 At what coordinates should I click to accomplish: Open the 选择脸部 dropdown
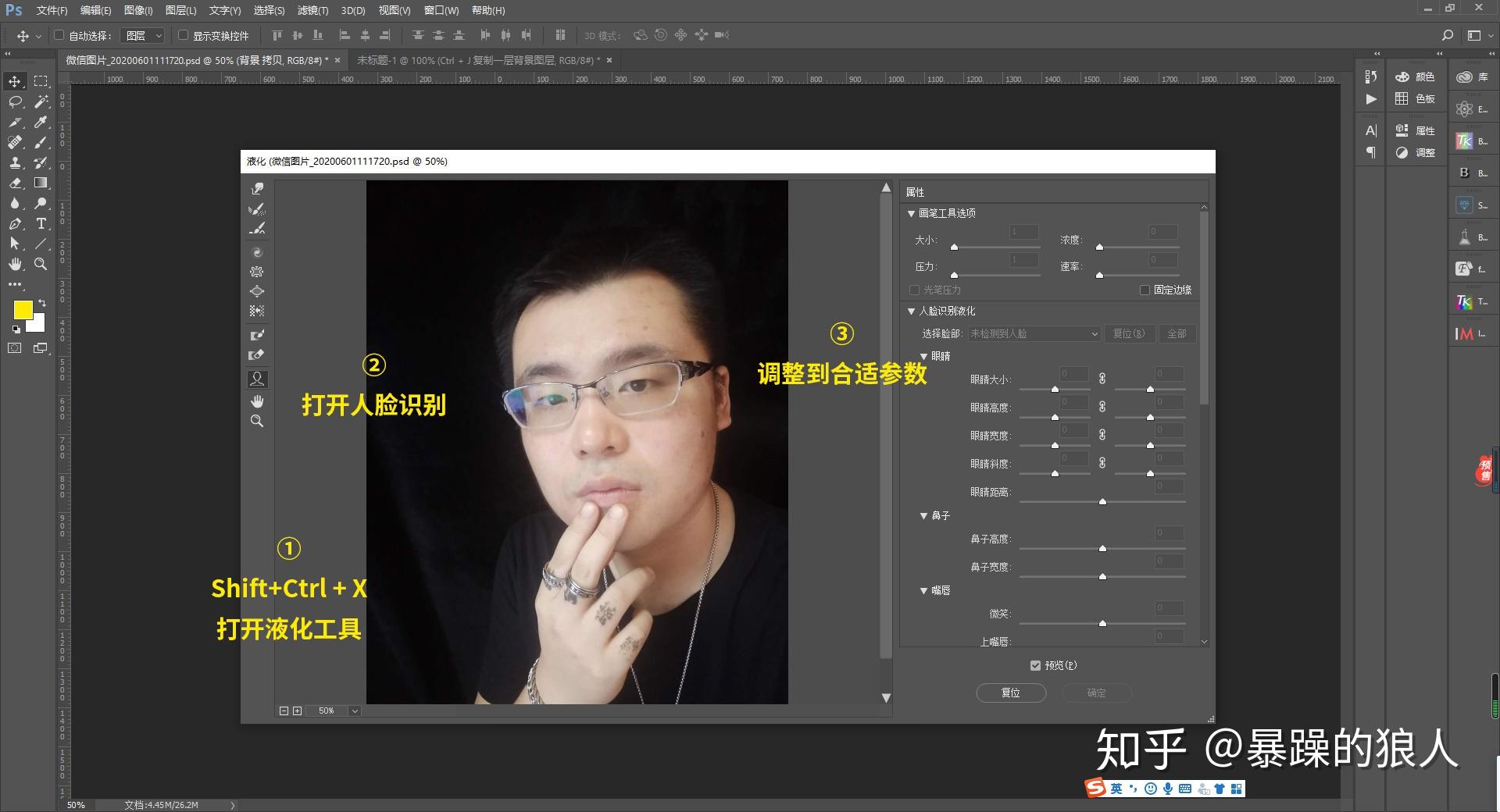(1033, 333)
